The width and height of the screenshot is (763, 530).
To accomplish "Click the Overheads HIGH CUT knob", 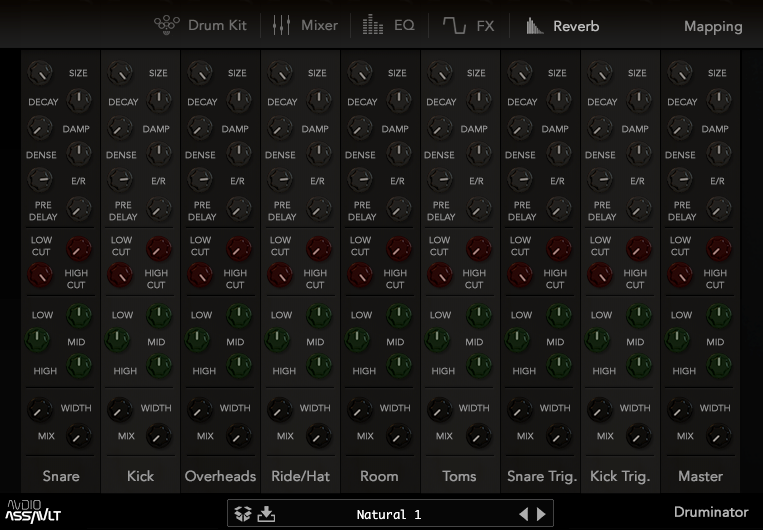I will [x=200, y=275].
